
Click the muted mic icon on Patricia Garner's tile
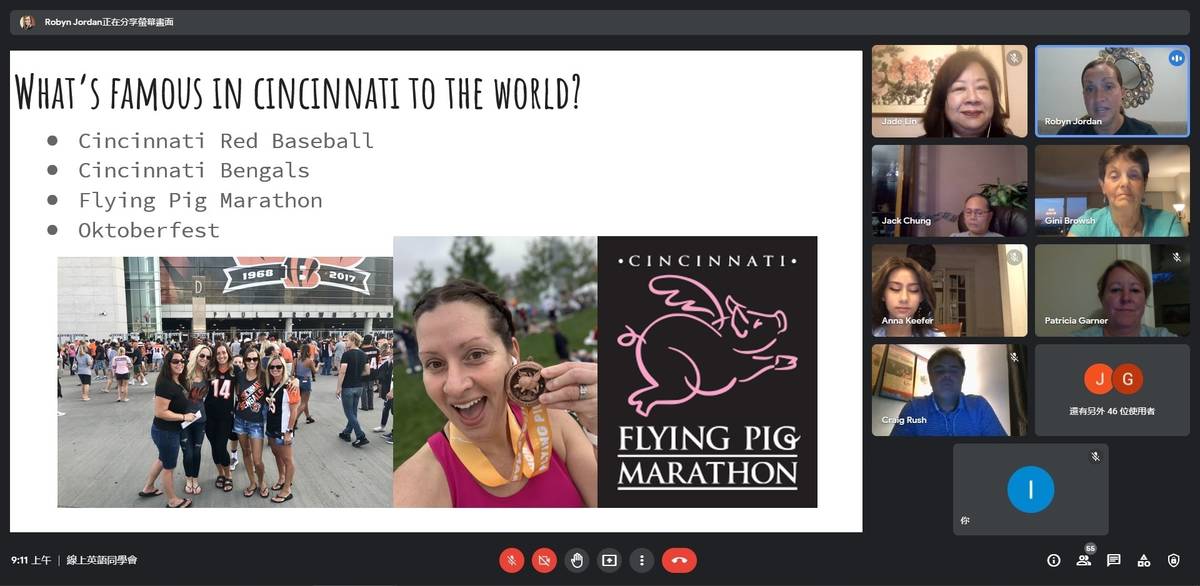(x=1176, y=258)
